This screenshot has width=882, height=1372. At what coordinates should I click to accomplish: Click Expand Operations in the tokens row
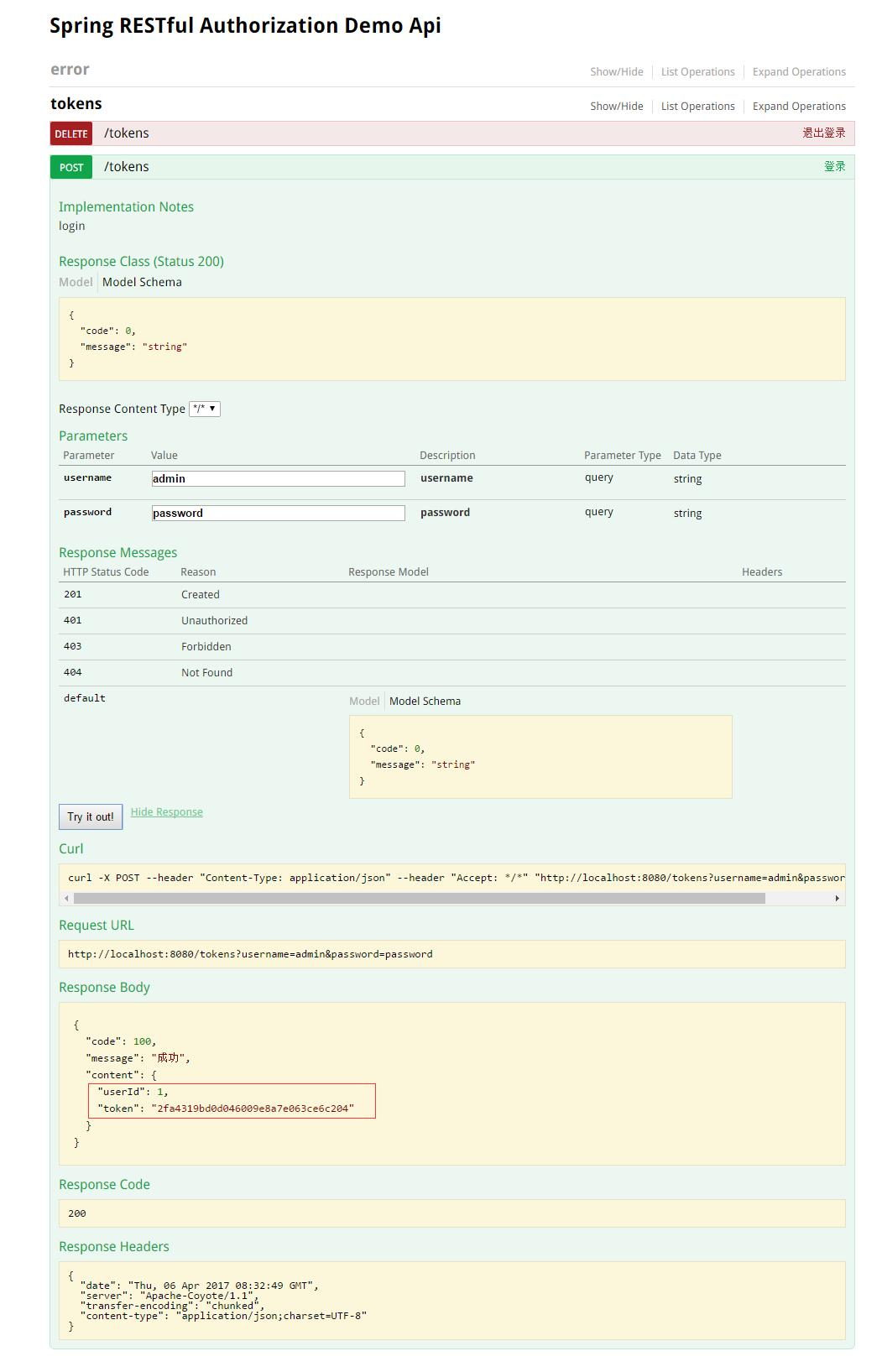click(x=799, y=107)
